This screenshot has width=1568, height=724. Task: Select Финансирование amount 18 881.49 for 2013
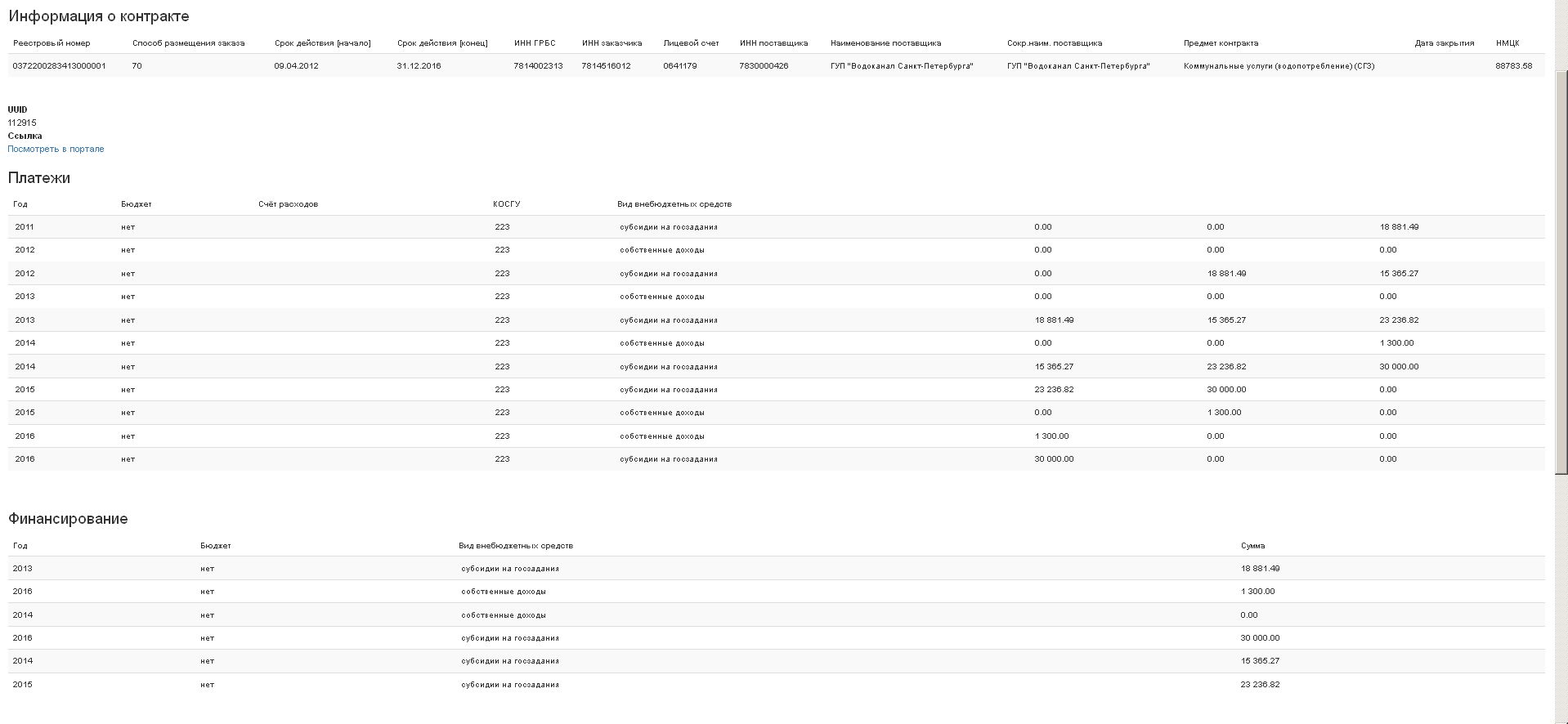[1260, 569]
